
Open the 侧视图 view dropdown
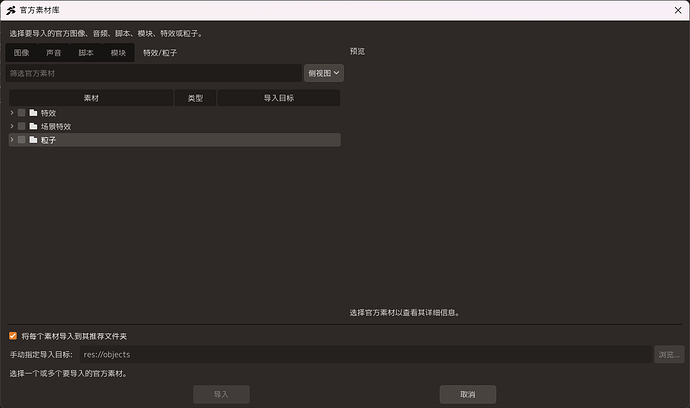click(324, 73)
